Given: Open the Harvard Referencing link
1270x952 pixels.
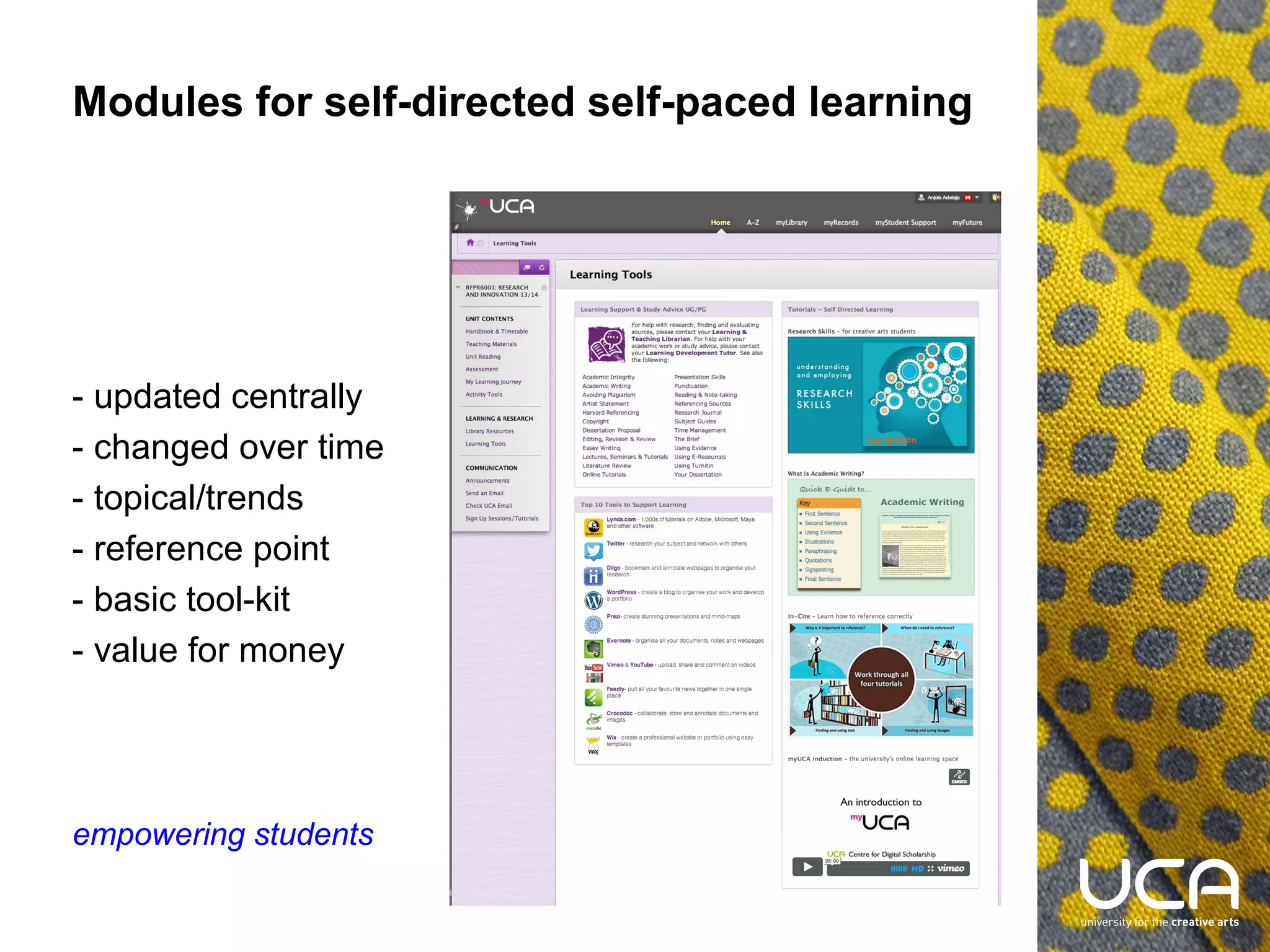Looking at the screenshot, I should point(610,412).
